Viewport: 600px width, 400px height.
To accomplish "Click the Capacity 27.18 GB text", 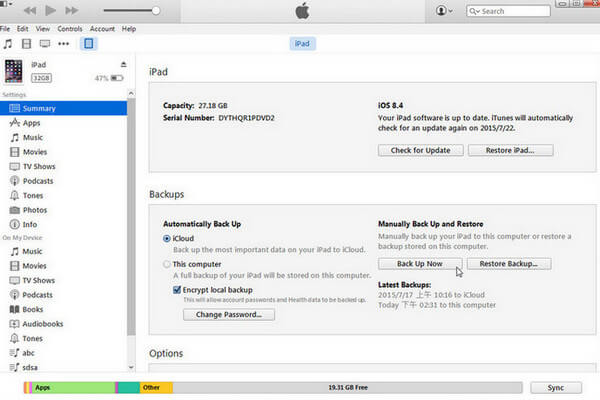I will tap(195, 106).
